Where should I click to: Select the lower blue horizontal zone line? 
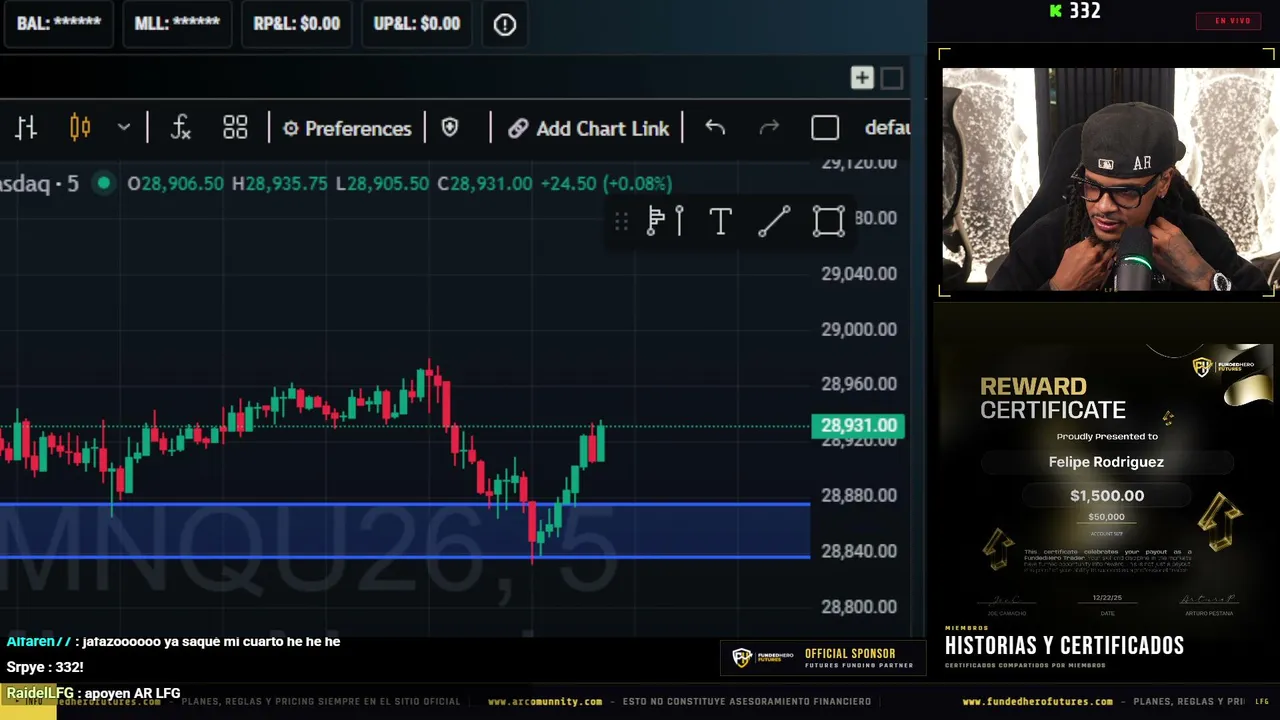tap(405, 556)
